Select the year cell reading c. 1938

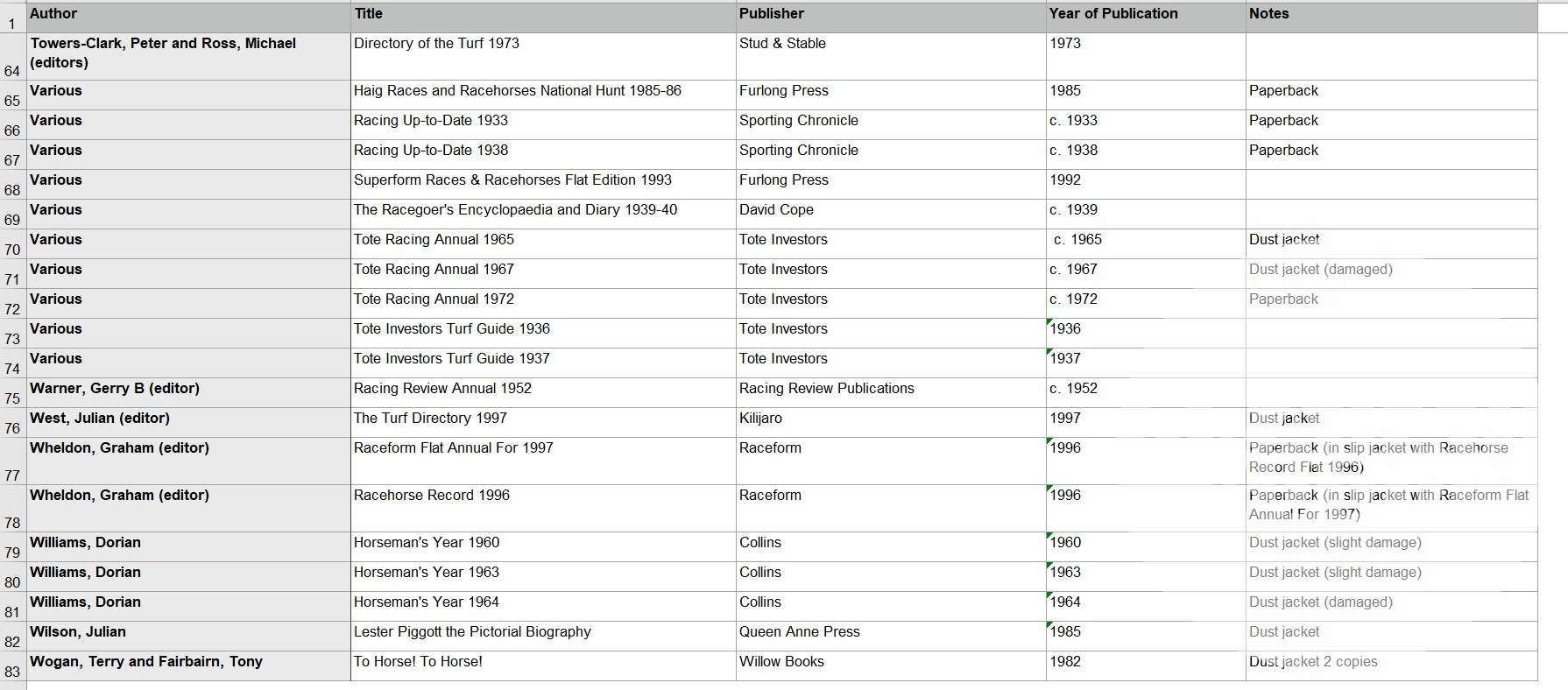pos(1146,155)
